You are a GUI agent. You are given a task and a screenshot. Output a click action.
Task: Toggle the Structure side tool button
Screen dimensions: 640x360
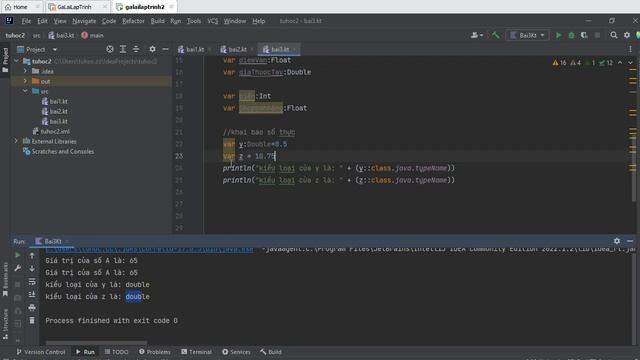[x=5, y=324]
